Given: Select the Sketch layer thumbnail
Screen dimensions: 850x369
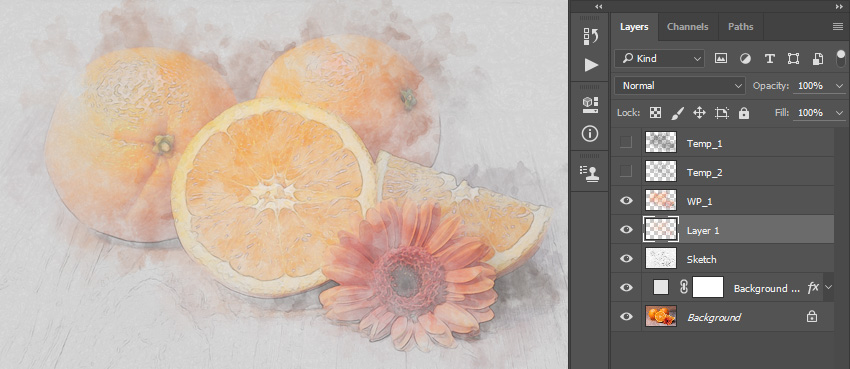Looking at the screenshot, I should (661, 258).
